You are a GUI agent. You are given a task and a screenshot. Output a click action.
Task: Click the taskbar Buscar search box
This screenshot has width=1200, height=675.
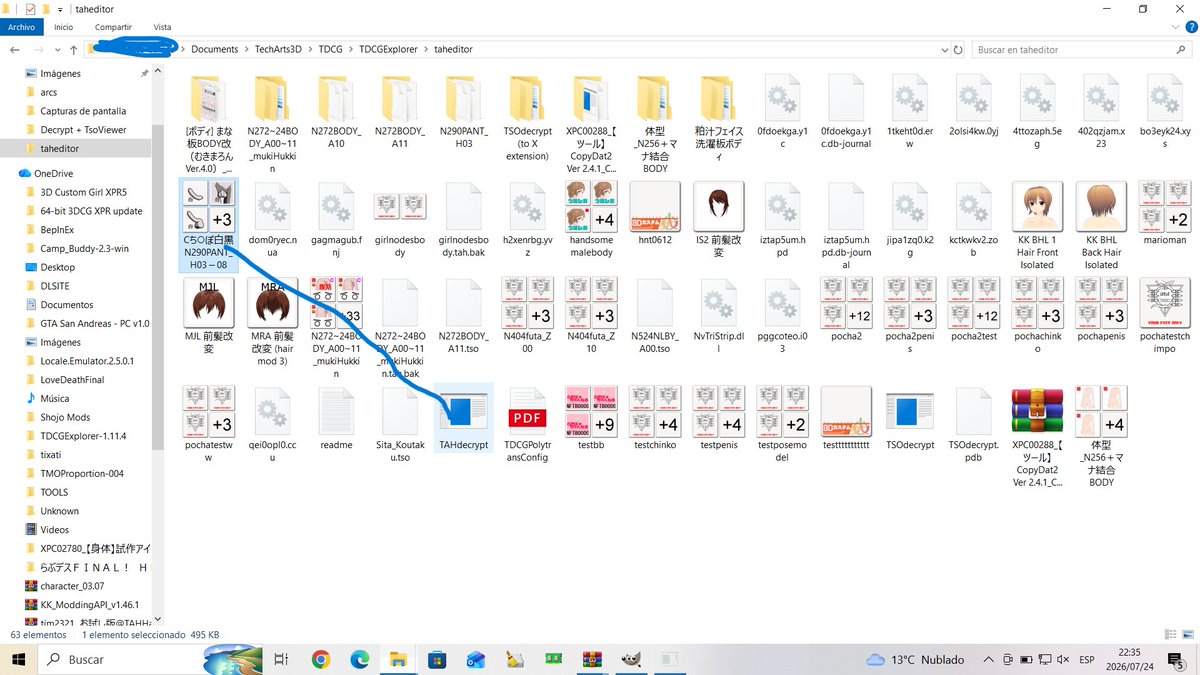coord(150,659)
